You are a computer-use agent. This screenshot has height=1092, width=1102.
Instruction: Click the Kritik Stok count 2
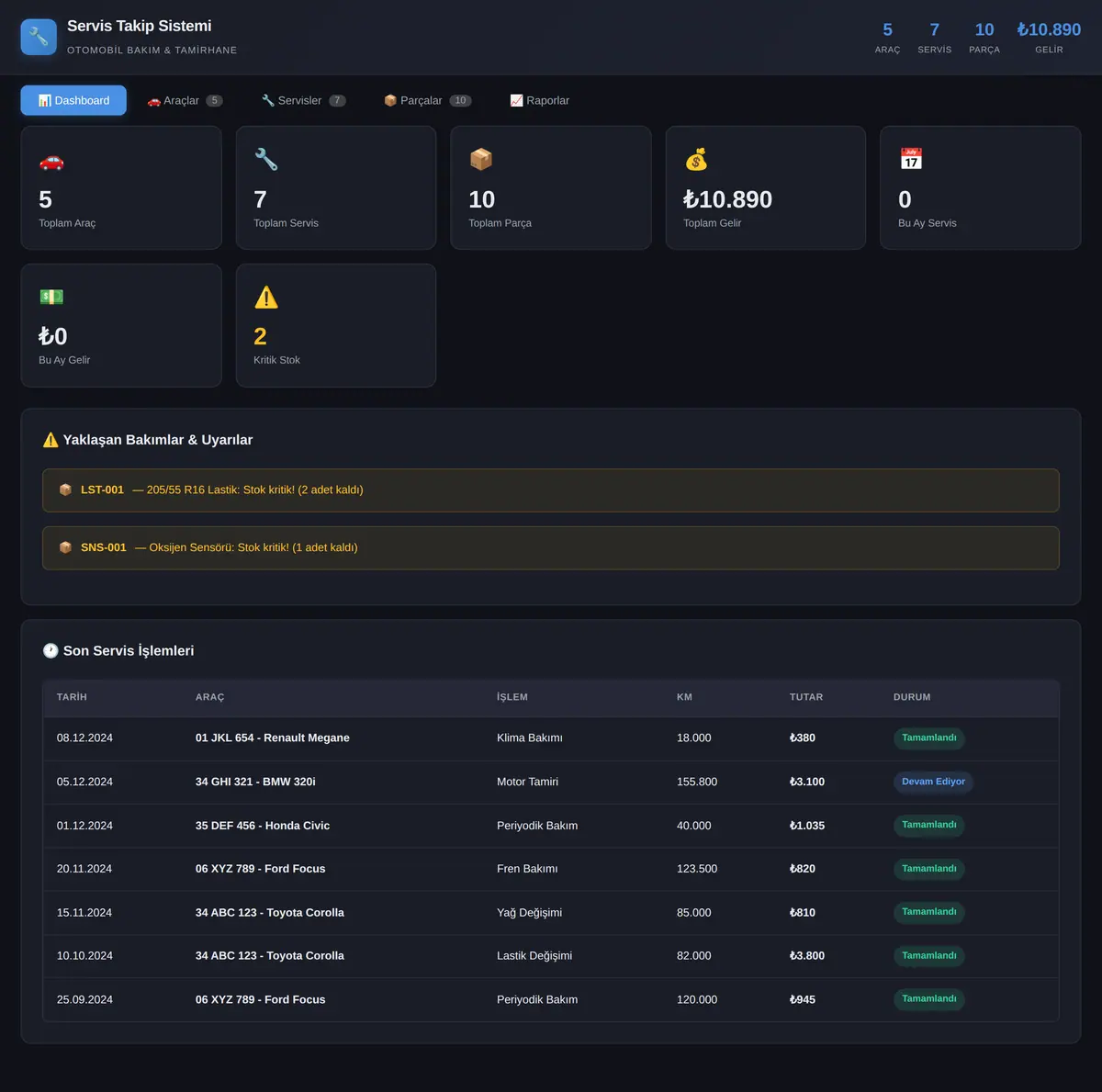[260, 336]
